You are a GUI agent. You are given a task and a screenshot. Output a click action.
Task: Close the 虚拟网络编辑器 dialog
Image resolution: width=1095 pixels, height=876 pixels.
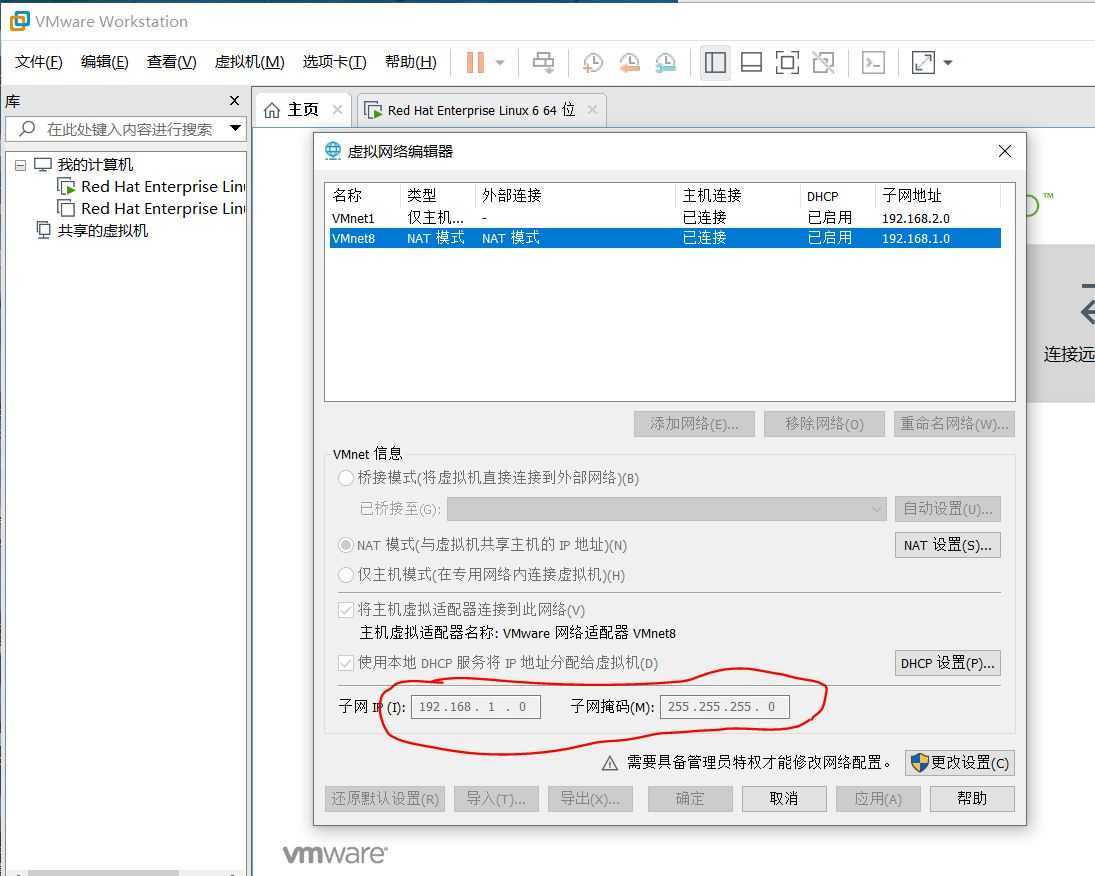tap(1005, 151)
